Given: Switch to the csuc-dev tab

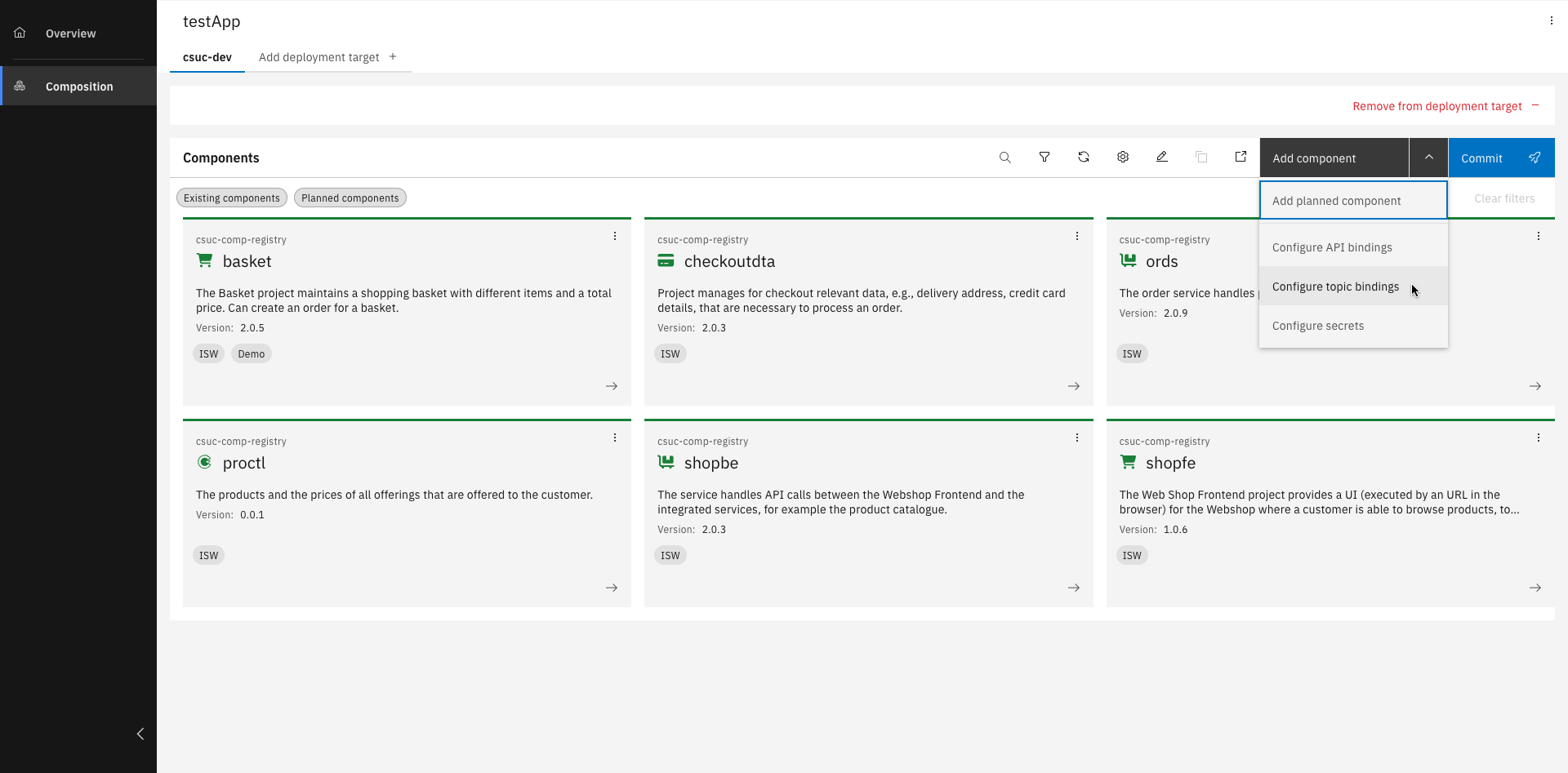Looking at the screenshot, I should tap(207, 57).
